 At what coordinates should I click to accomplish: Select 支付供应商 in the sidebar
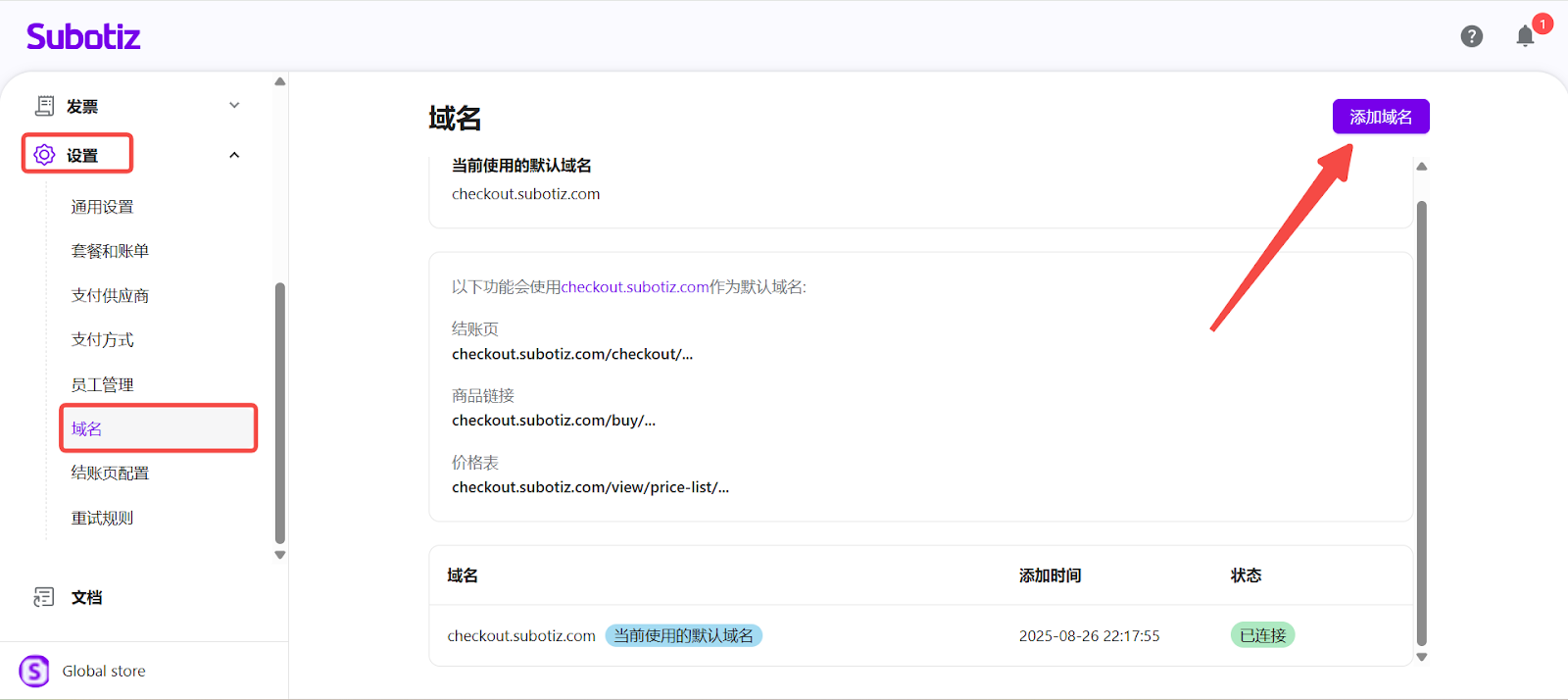pyautogui.click(x=110, y=296)
